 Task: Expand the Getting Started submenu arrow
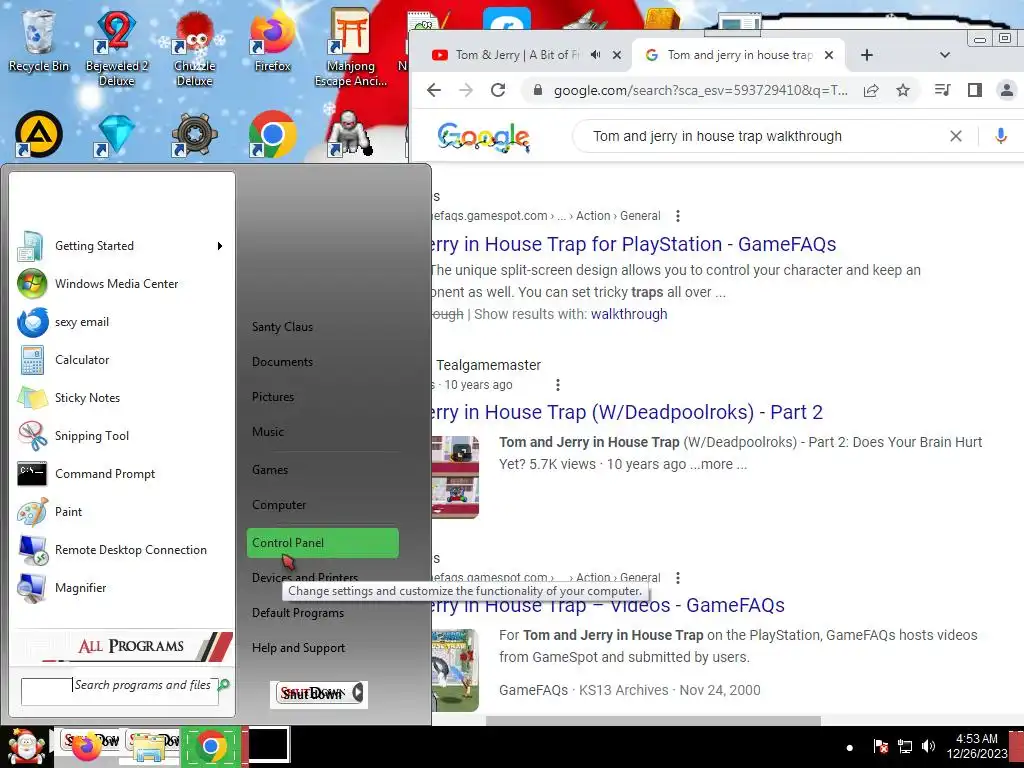(220, 246)
